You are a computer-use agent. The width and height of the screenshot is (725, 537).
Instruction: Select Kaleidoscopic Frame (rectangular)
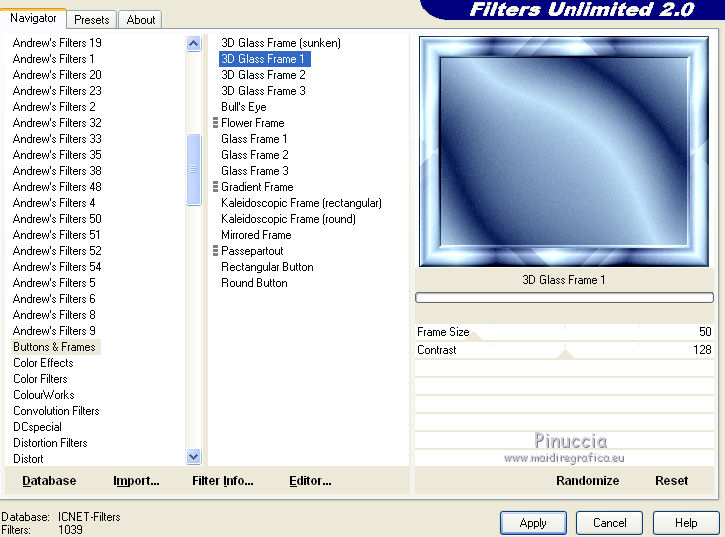pos(301,203)
